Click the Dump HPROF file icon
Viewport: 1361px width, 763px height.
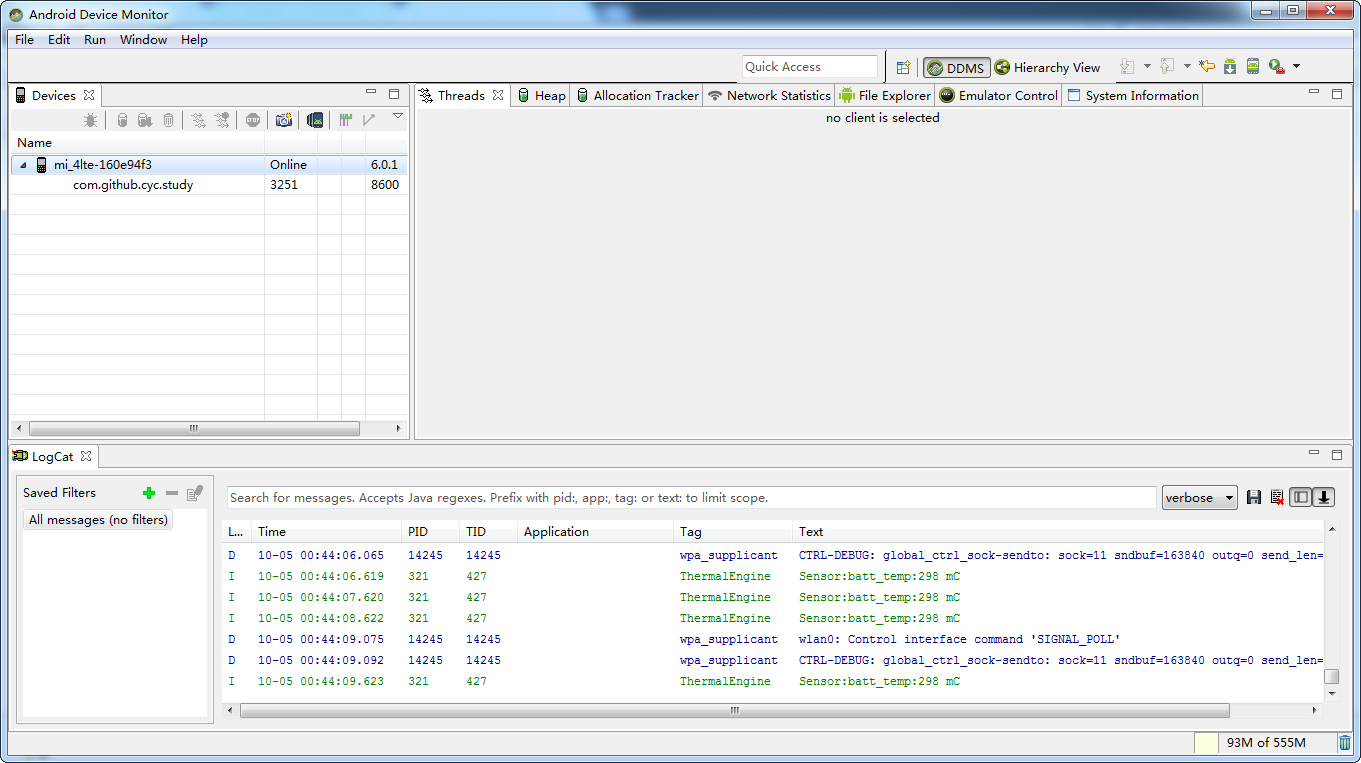pos(145,120)
